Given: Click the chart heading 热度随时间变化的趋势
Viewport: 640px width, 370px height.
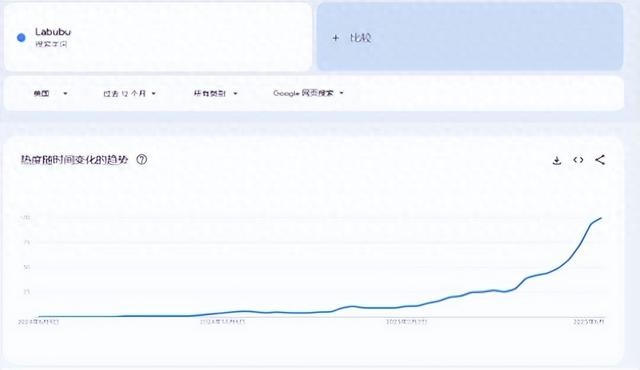Looking at the screenshot, I should (x=74, y=160).
